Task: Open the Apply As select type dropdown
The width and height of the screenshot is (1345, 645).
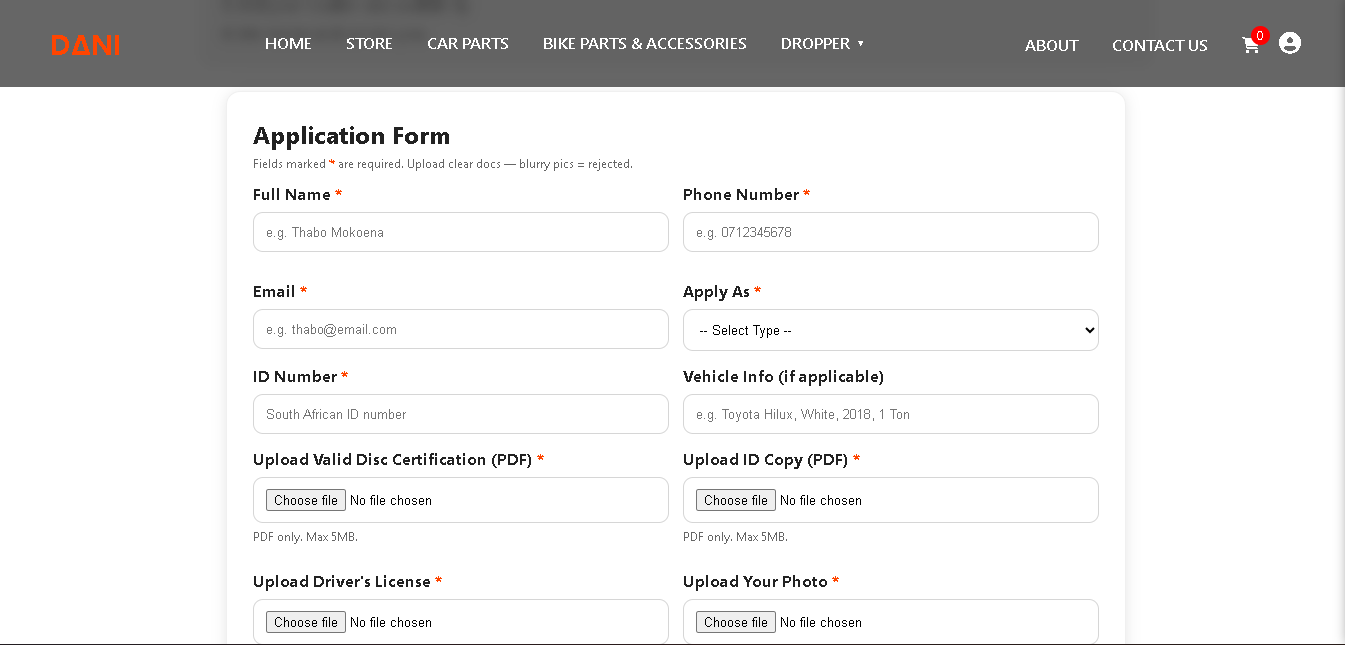Action: click(891, 330)
